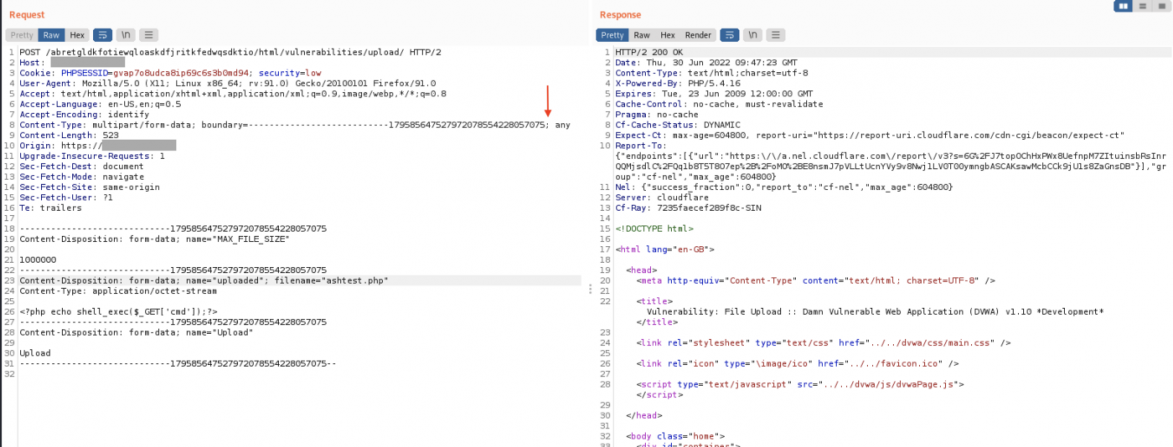Click the Accept-Language: en-US header line
Viewport: 1173px width, 447px height.
pyautogui.click(x=99, y=105)
